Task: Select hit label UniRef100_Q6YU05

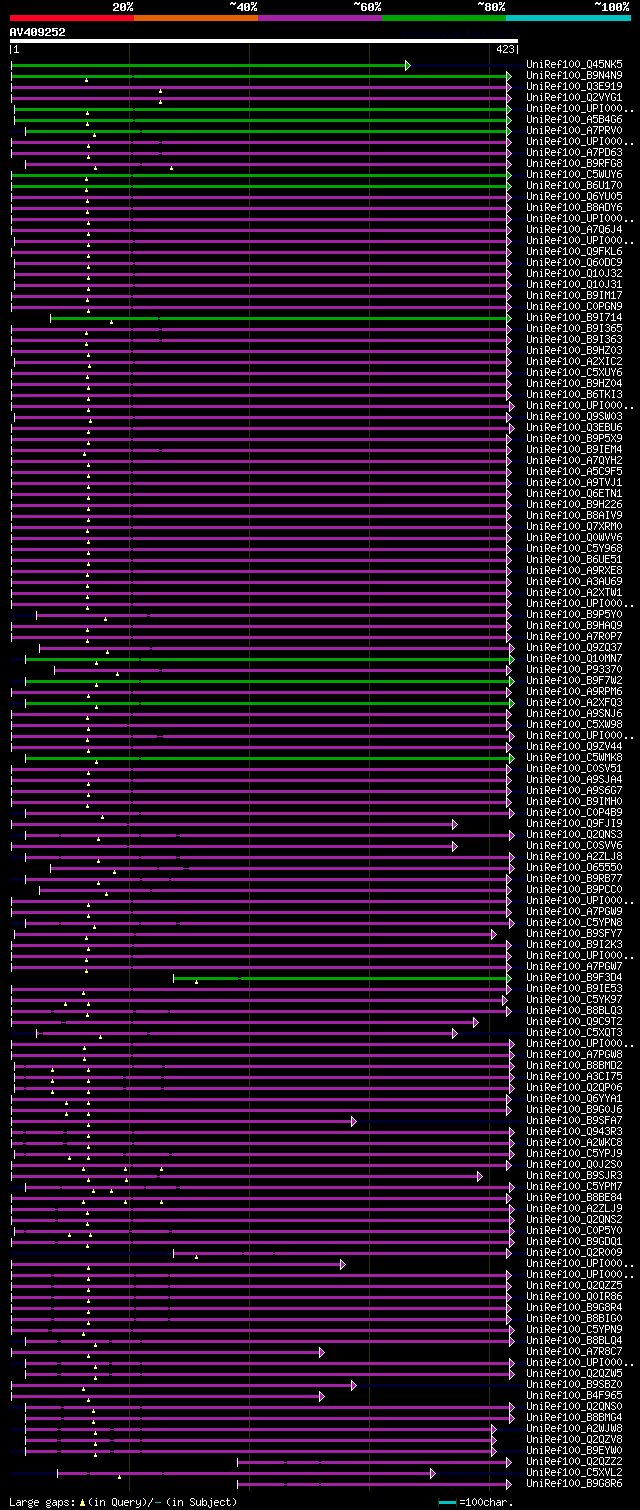Action: tap(575, 197)
